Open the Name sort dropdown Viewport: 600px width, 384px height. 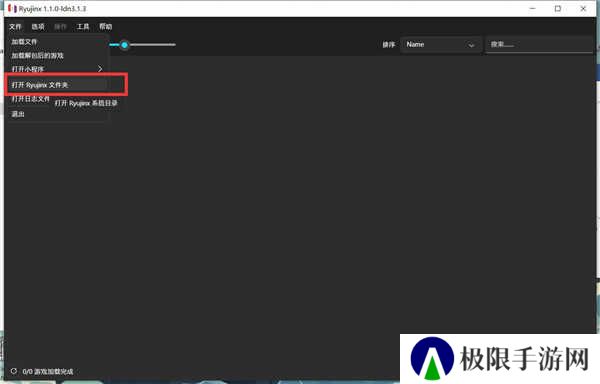tap(441, 45)
